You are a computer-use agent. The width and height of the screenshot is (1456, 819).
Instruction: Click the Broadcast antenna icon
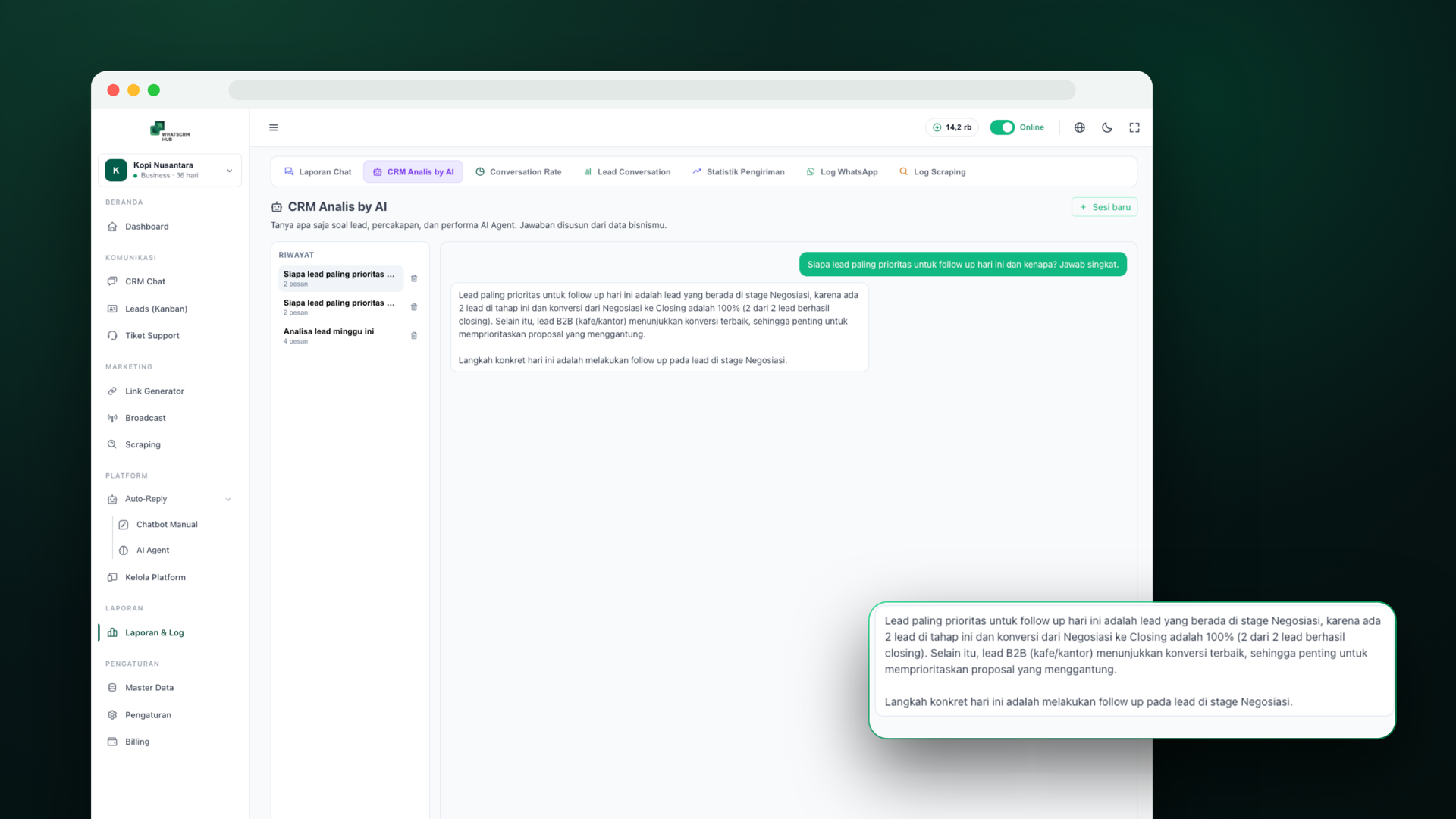coord(112,418)
